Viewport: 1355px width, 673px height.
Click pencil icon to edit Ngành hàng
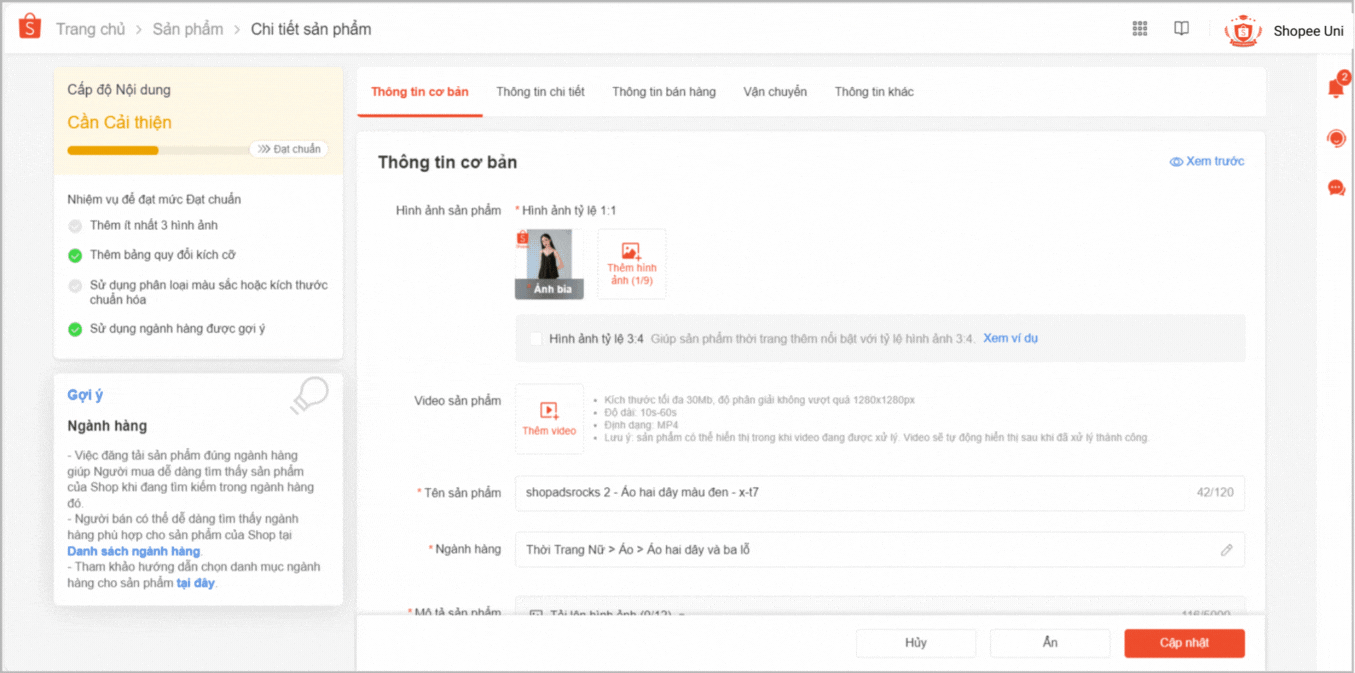1226,550
